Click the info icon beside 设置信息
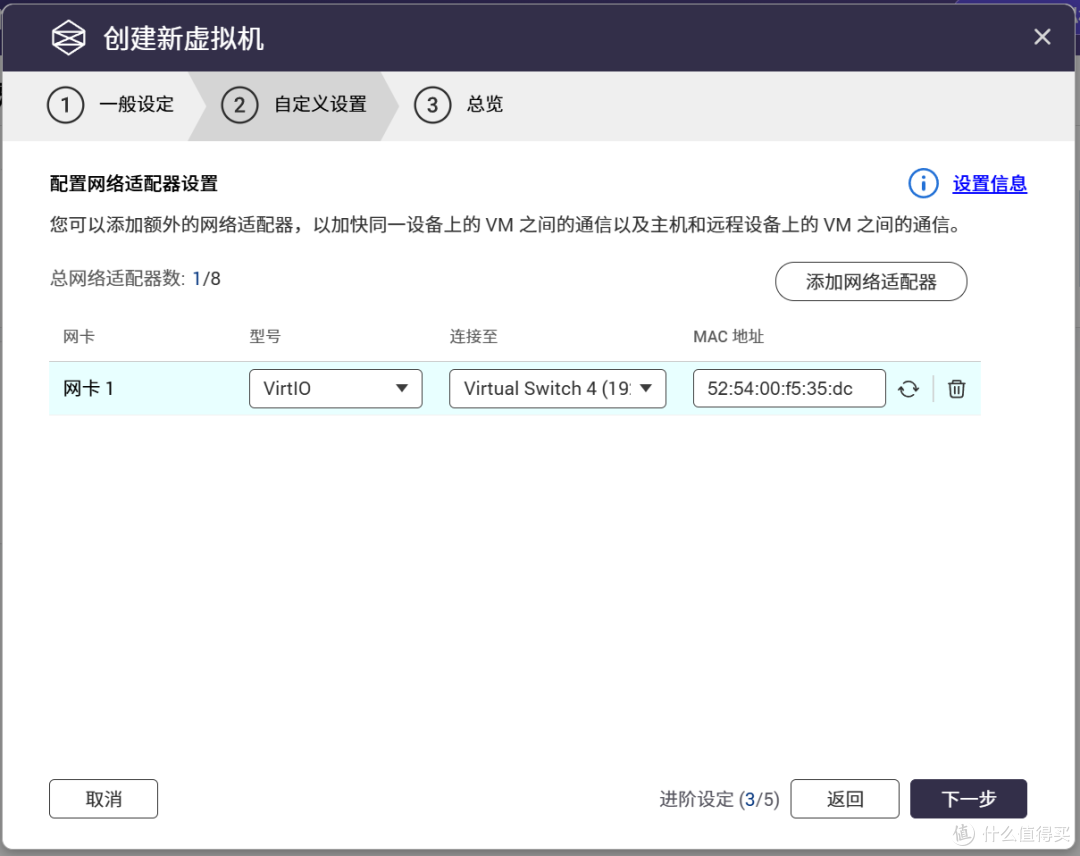 pyautogui.click(x=923, y=184)
